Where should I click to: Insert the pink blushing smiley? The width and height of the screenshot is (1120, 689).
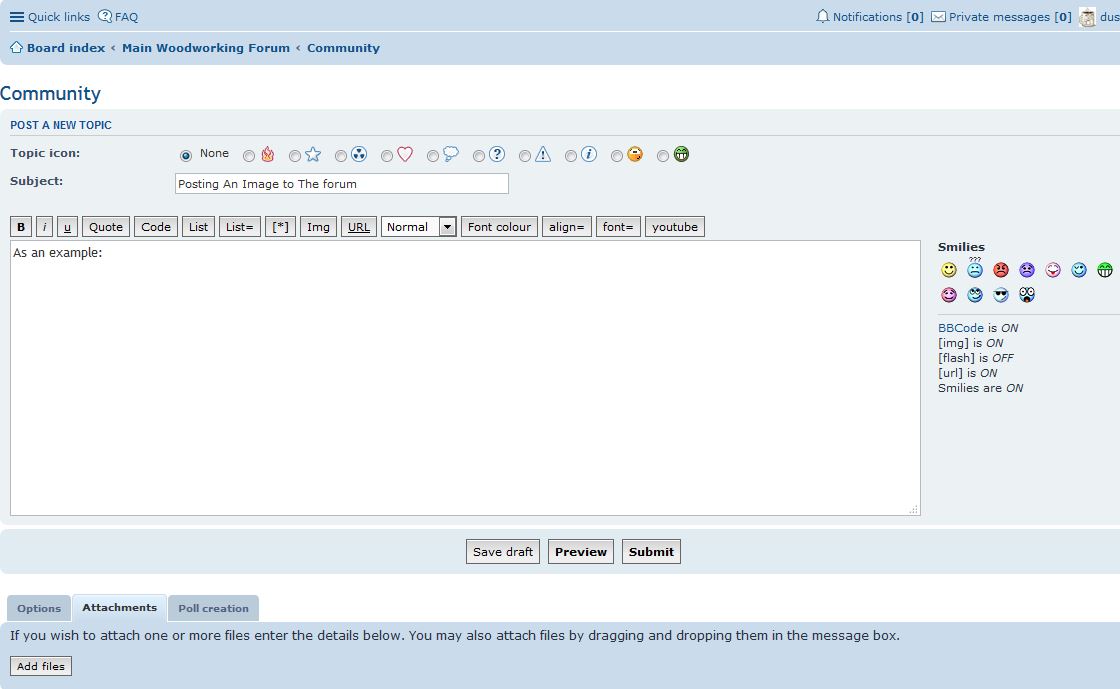pos(949,295)
